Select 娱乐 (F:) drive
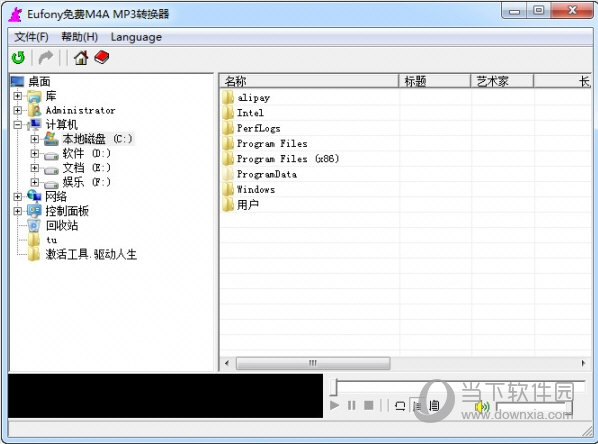The width and height of the screenshot is (598, 444). 87,182
